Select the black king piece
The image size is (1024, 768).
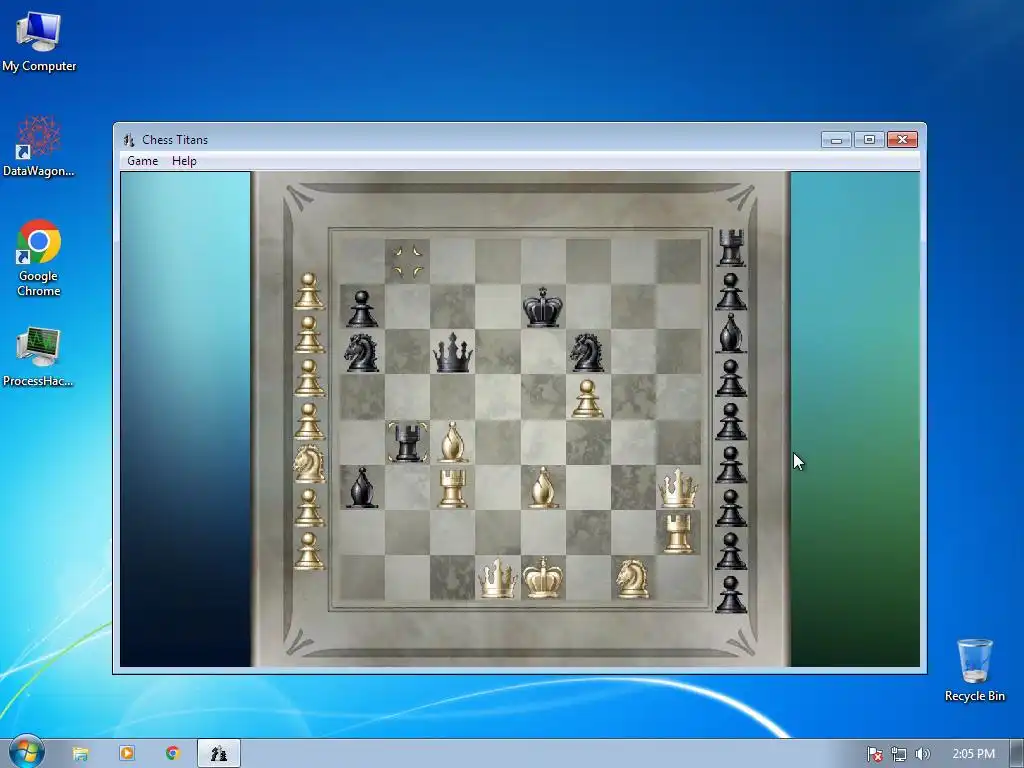tap(543, 307)
